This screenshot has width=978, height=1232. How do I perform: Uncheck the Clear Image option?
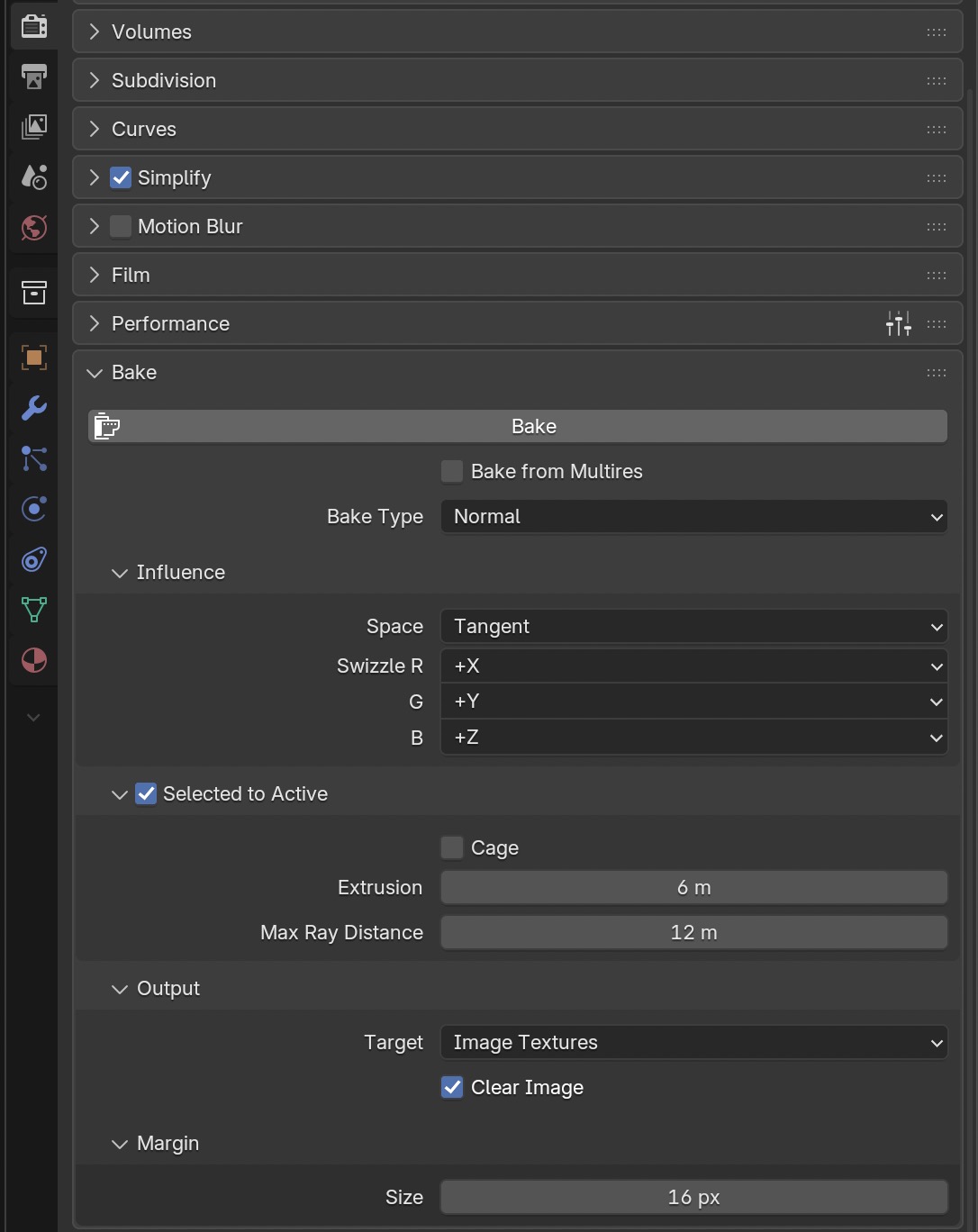coord(452,1087)
